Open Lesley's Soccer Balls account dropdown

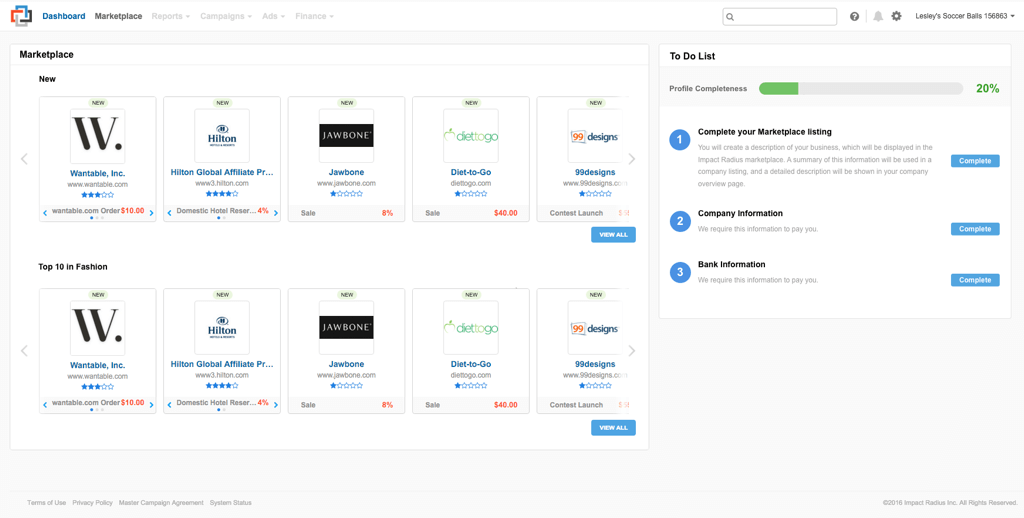click(x=964, y=16)
